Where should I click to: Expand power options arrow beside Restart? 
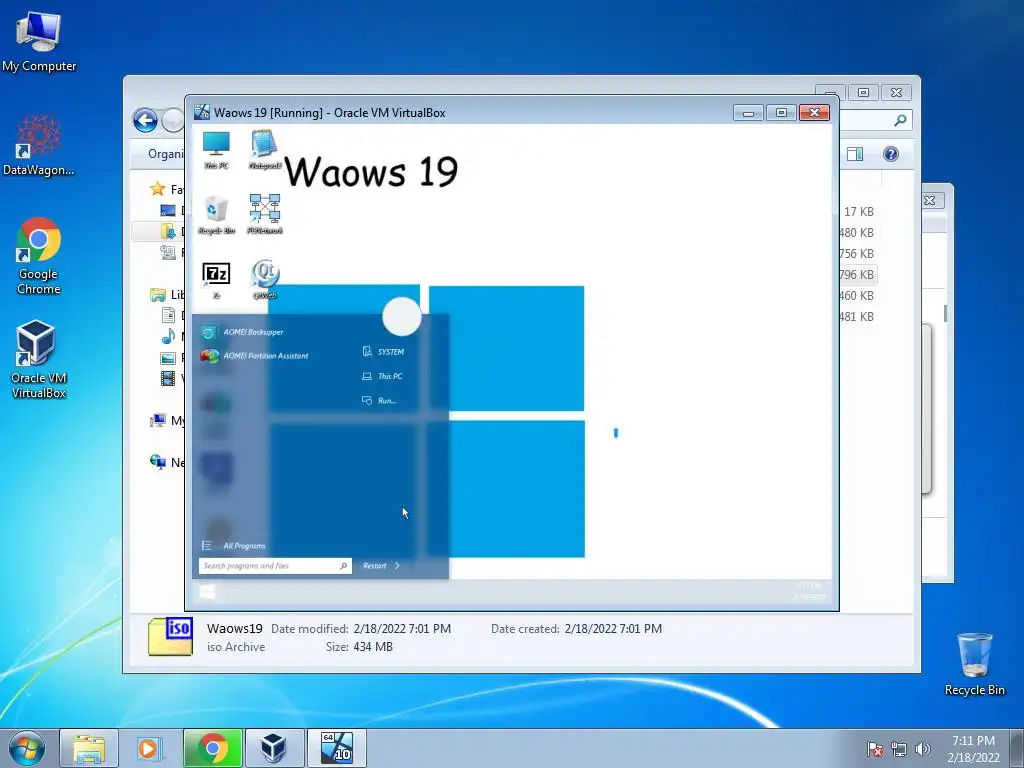(397, 566)
